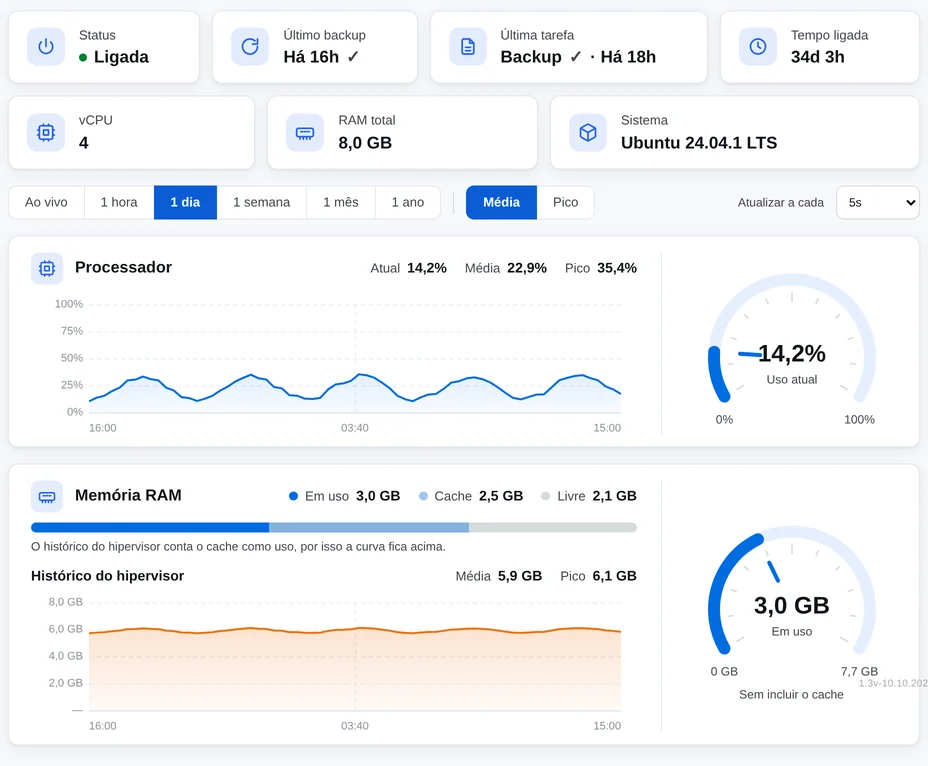The height and width of the screenshot is (766, 928).
Task: Click the vCPU value 4
Action: (83, 143)
